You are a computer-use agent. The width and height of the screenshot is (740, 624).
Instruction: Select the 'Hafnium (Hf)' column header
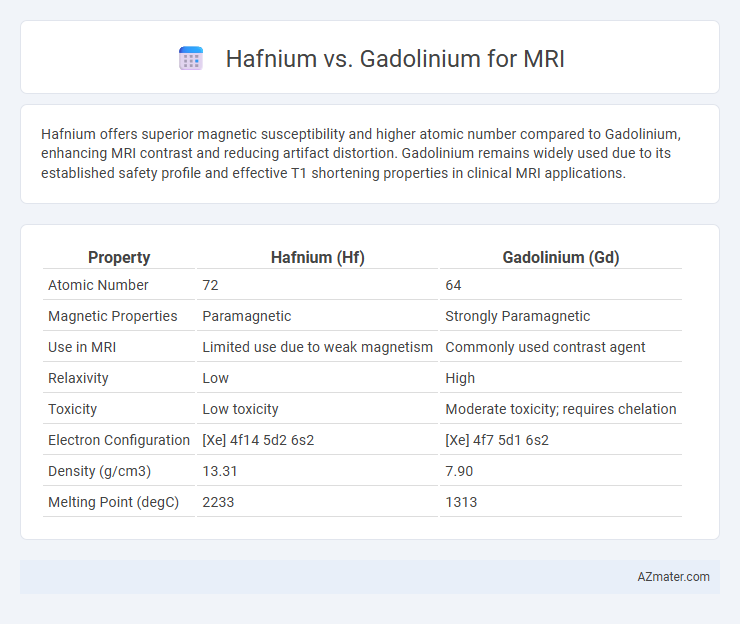[318, 257]
